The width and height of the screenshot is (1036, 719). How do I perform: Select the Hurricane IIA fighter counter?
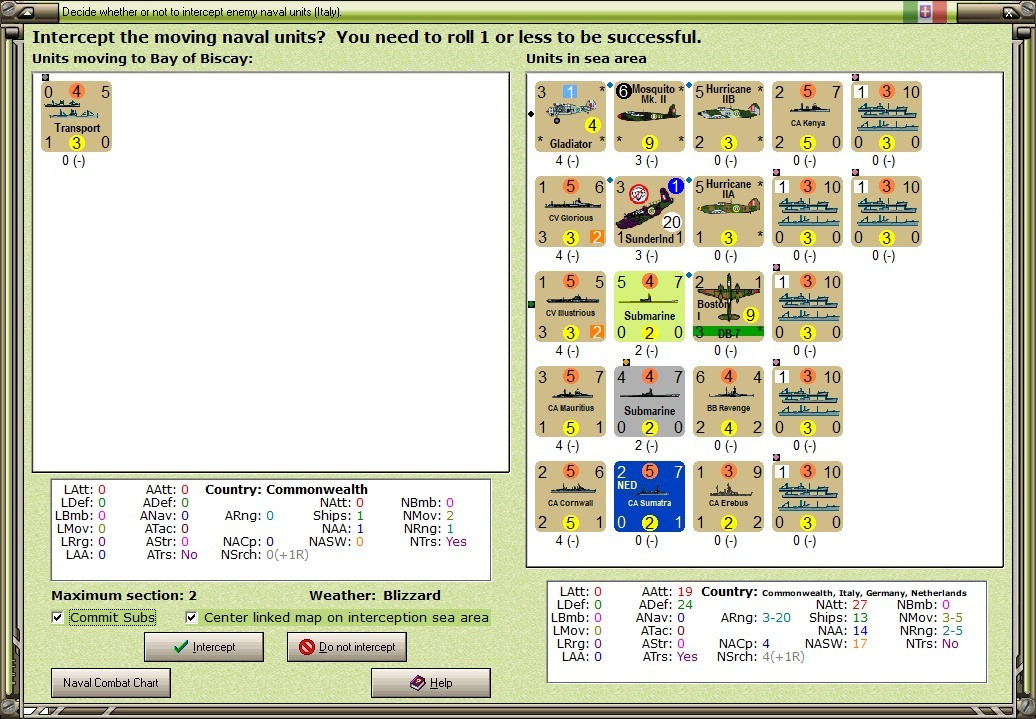(x=729, y=211)
